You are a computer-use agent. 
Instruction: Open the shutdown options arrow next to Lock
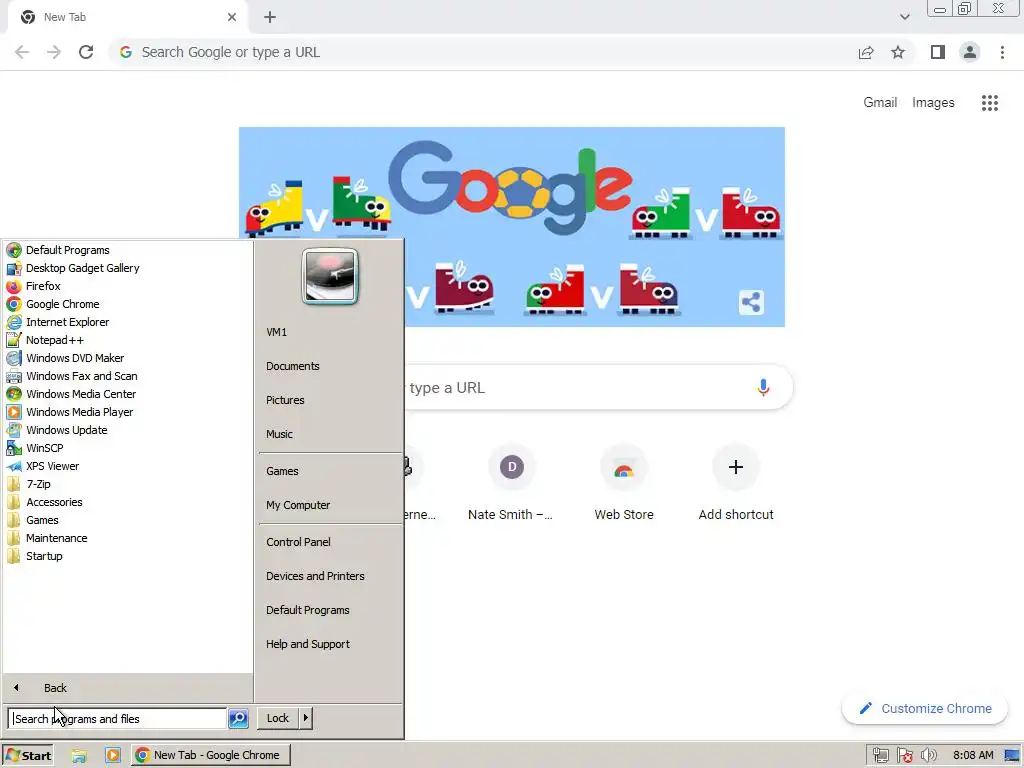click(x=306, y=718)
